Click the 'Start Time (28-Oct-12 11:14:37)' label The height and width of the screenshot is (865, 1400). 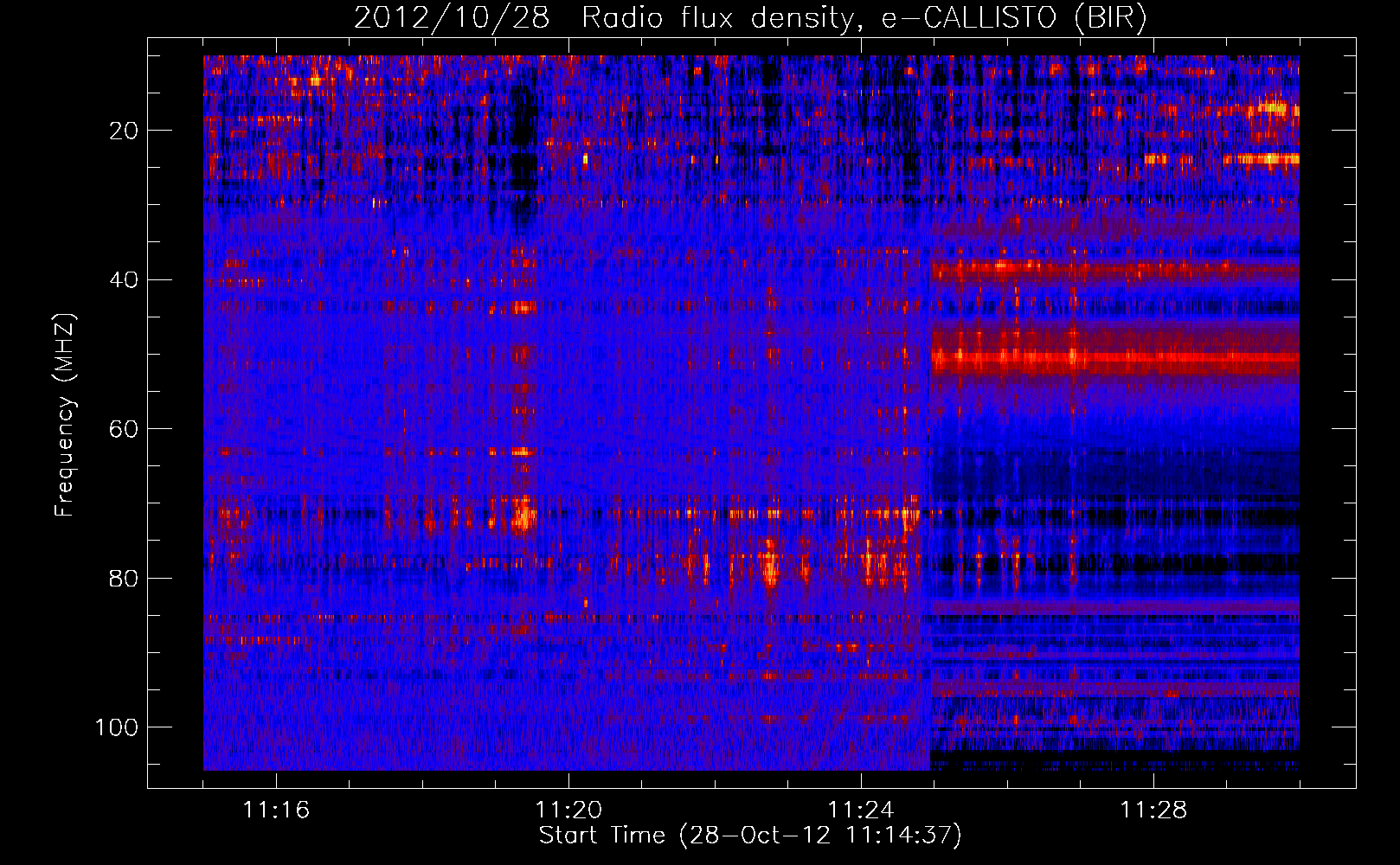(750, 836)
